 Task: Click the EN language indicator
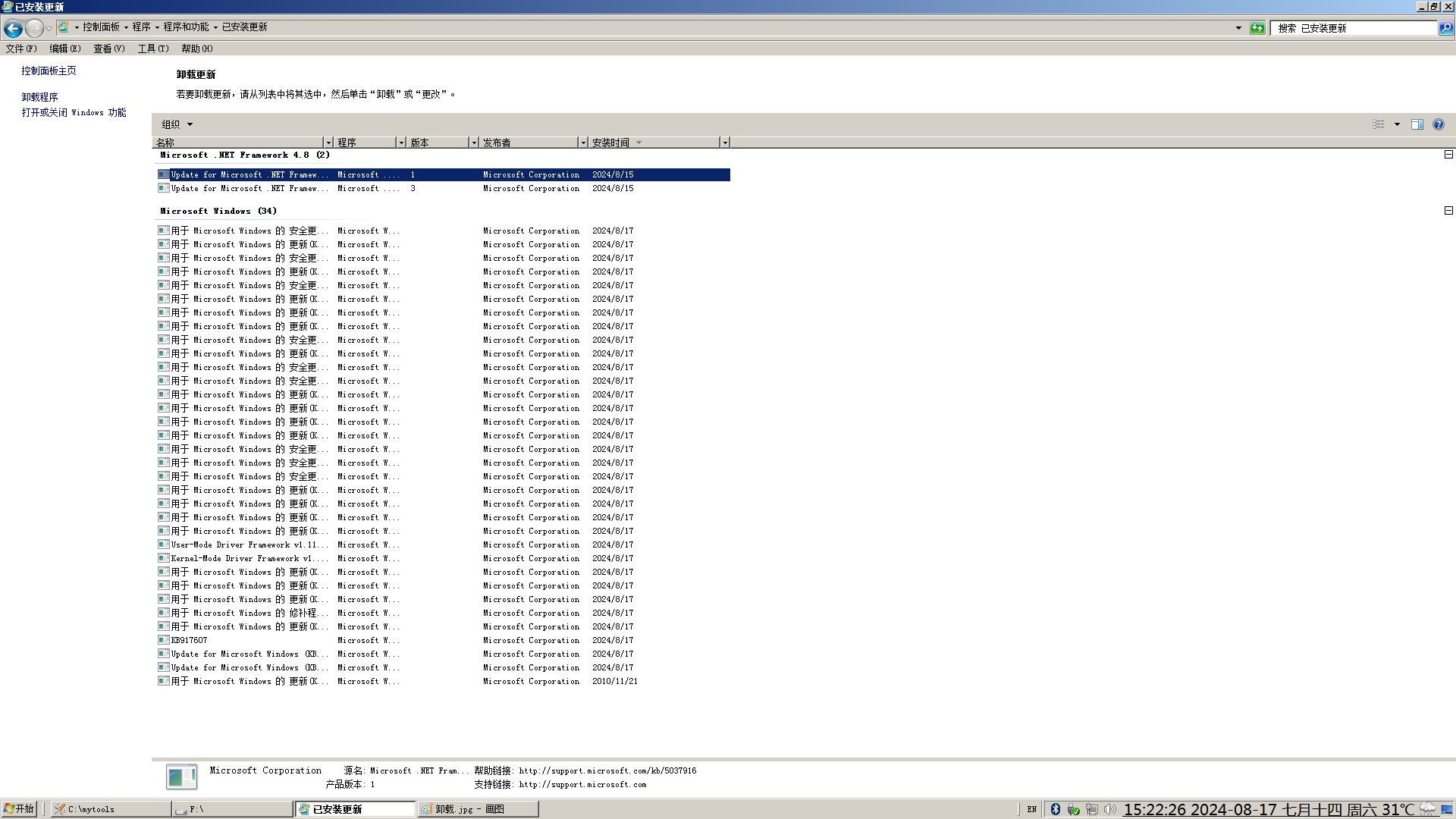click(x=1032, y=809)
